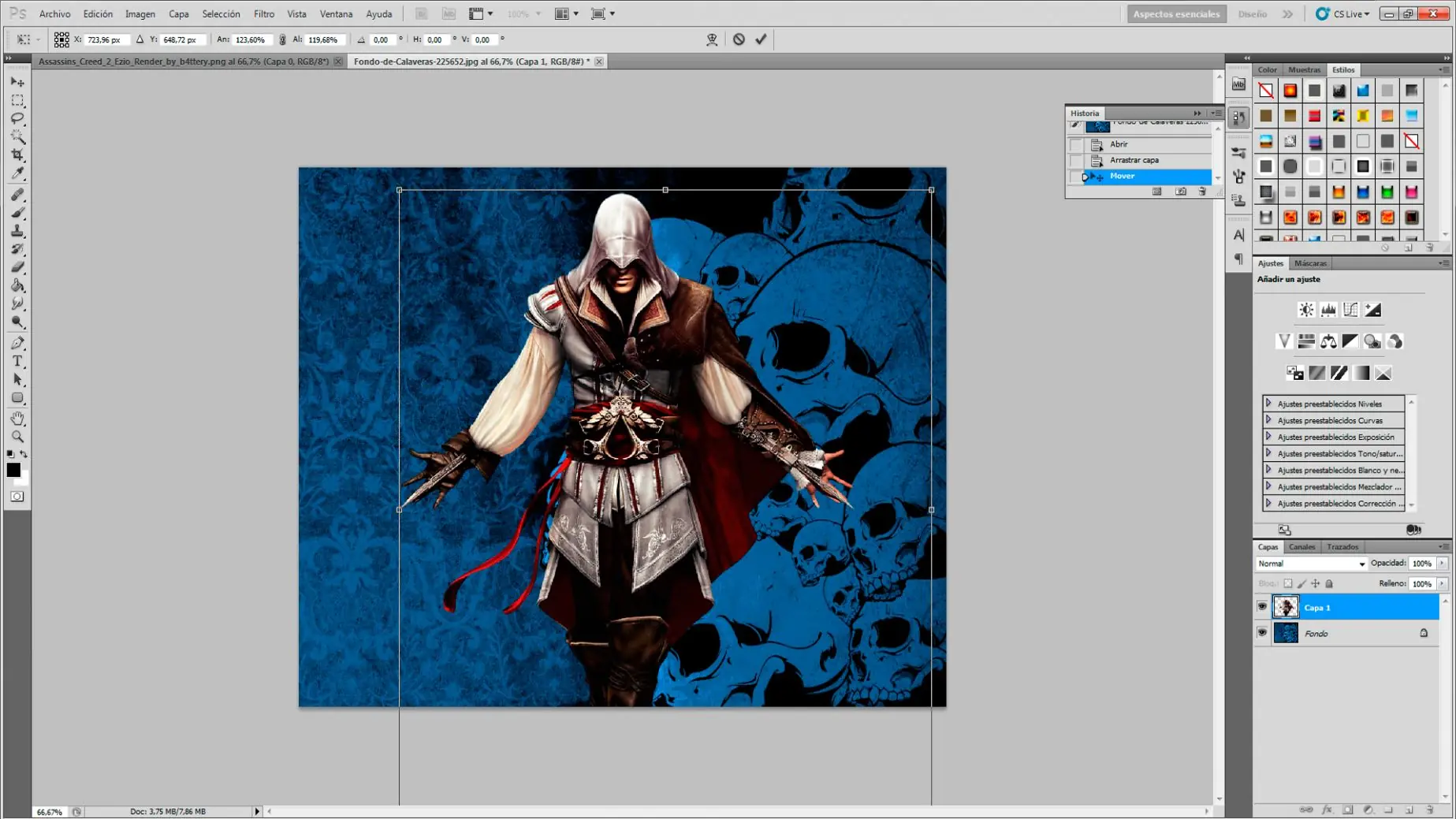
Task: Toggle lock all for layer
Action: (1329, 584)
